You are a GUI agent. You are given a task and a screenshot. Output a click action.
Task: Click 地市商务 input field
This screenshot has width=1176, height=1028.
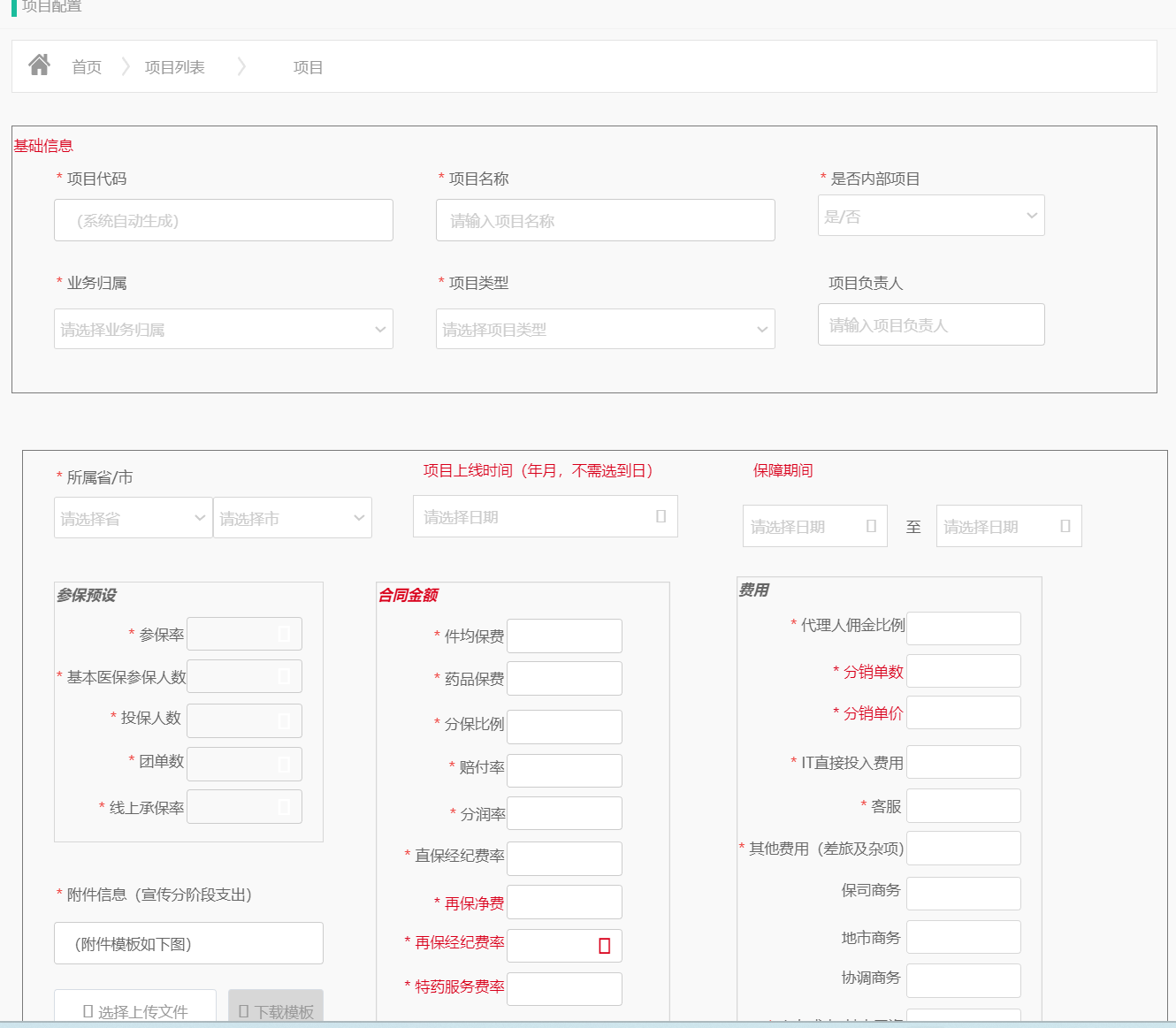pyautogui.click(x=964, y=937)
